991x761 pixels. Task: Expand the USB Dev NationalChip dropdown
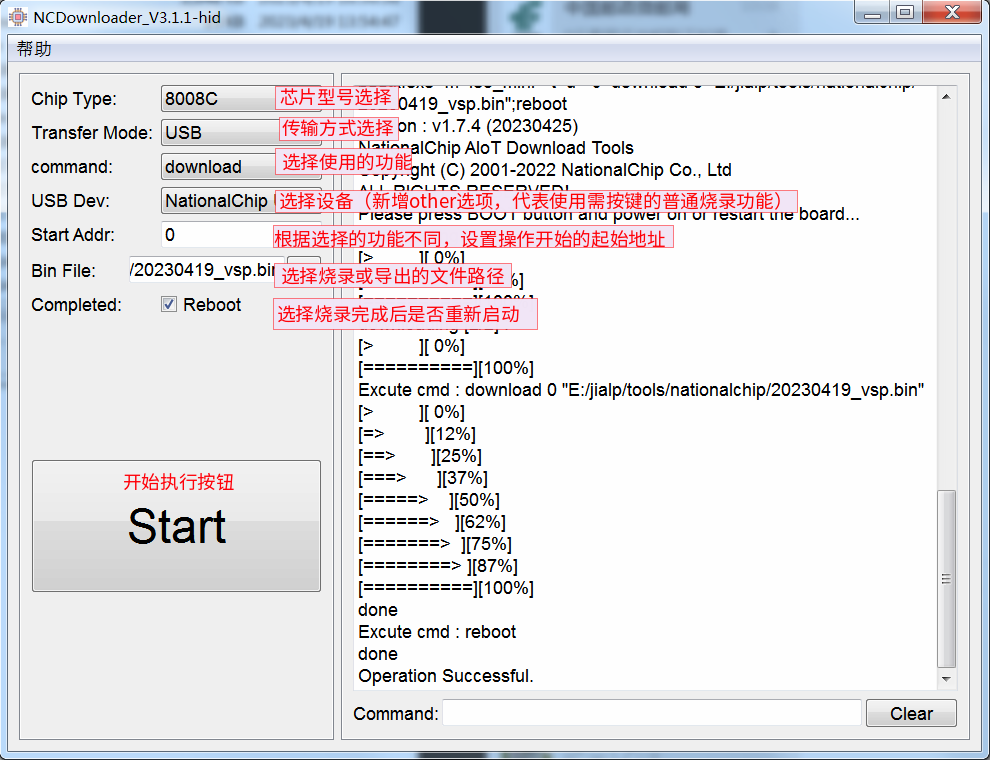coord(217,201)
